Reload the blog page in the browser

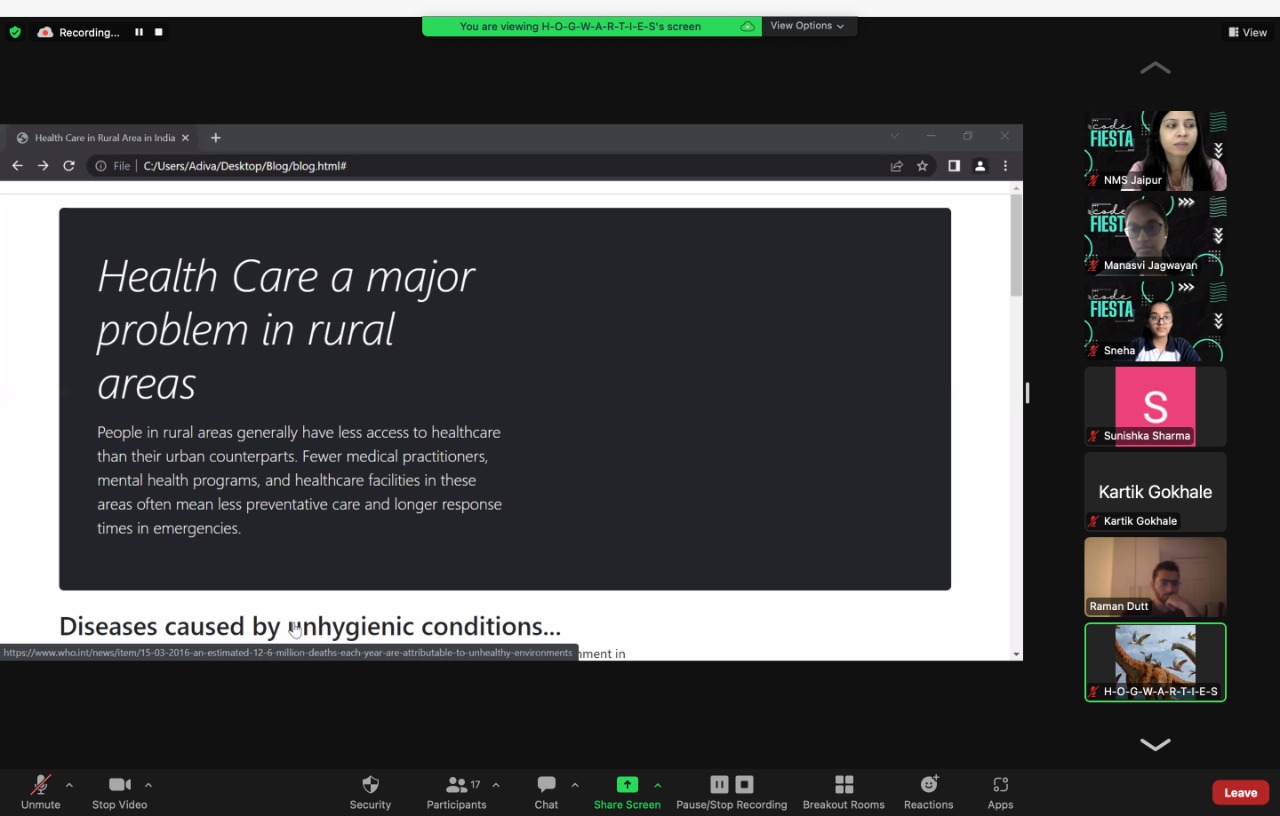coord(68,166)
